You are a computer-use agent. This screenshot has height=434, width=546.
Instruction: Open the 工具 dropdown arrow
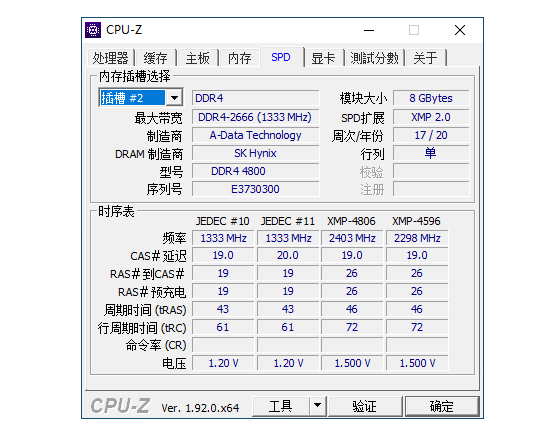317,405
